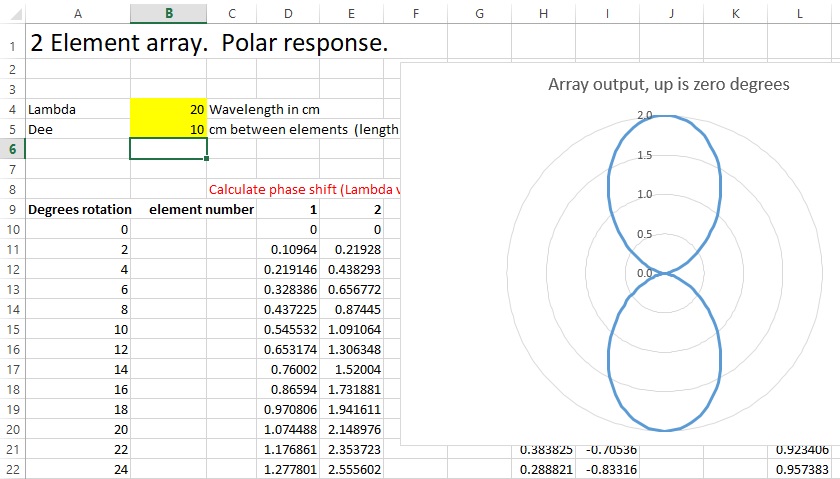840x479 pixels.
Task: Select column L header
Action: pyautogui.click(x=799, y=14)
